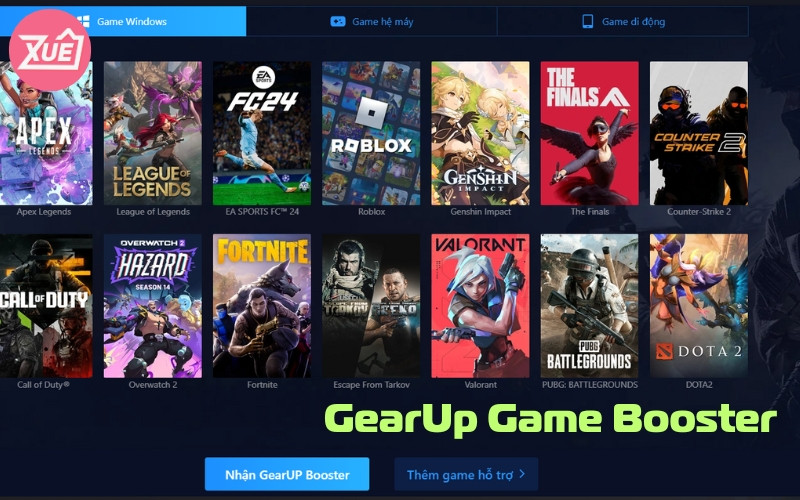The width and height of the screenshot is (800, 500).
Task: Pick The Finals game cover
Action: pos(589,133)
